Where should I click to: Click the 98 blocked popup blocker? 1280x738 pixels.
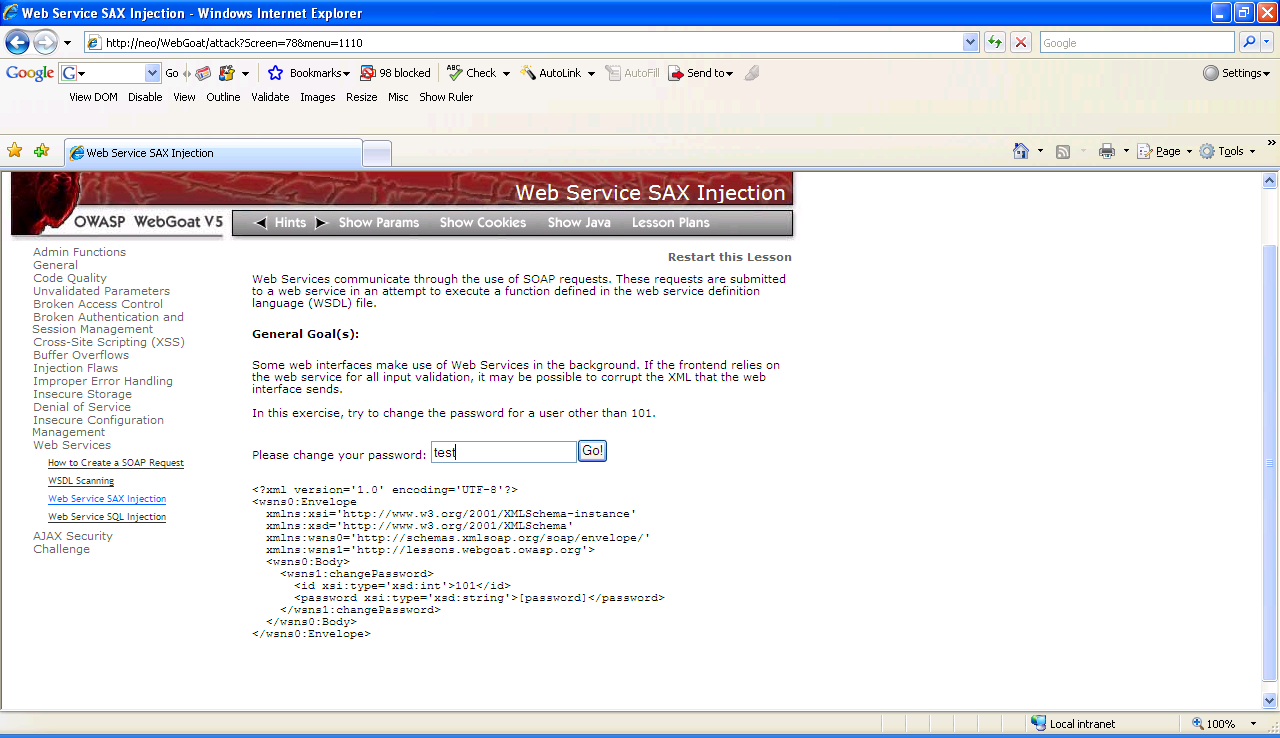[x=396, y=73]
